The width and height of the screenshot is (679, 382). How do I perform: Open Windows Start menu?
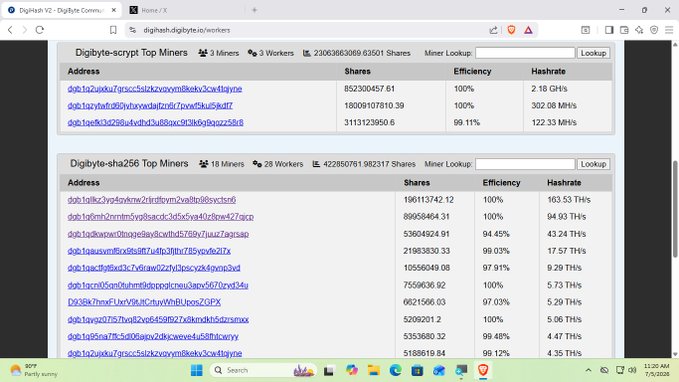(x=197, y=370)
